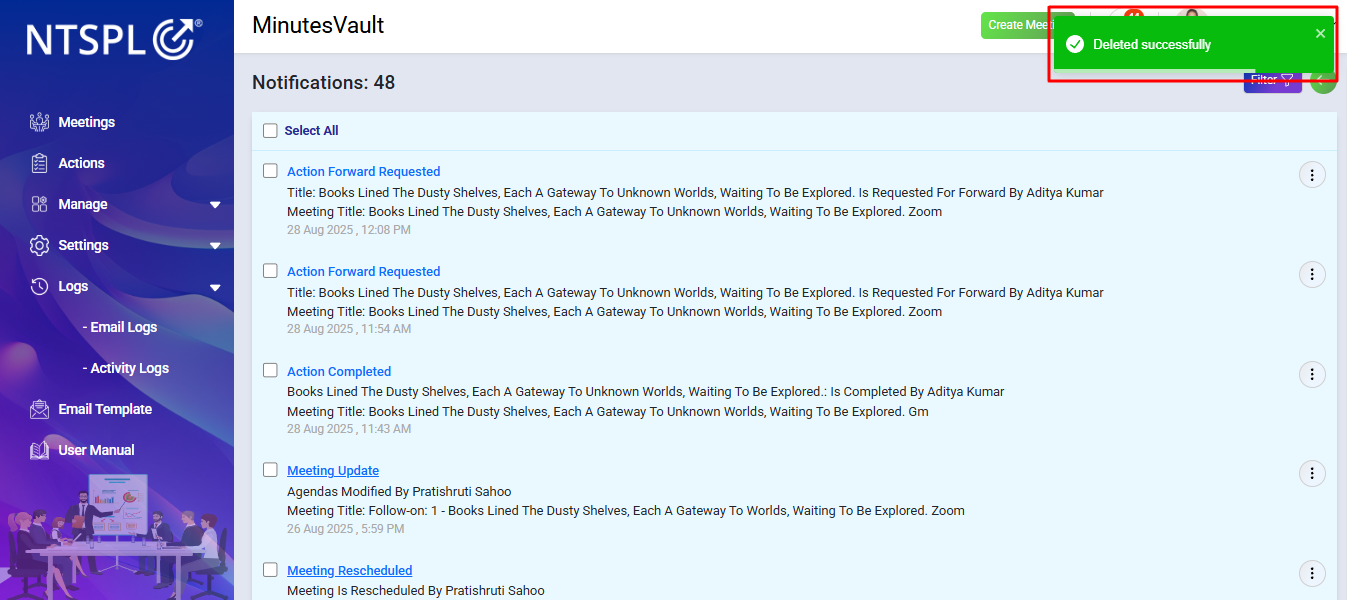Open Meetings via its sidebar icon

39,122
